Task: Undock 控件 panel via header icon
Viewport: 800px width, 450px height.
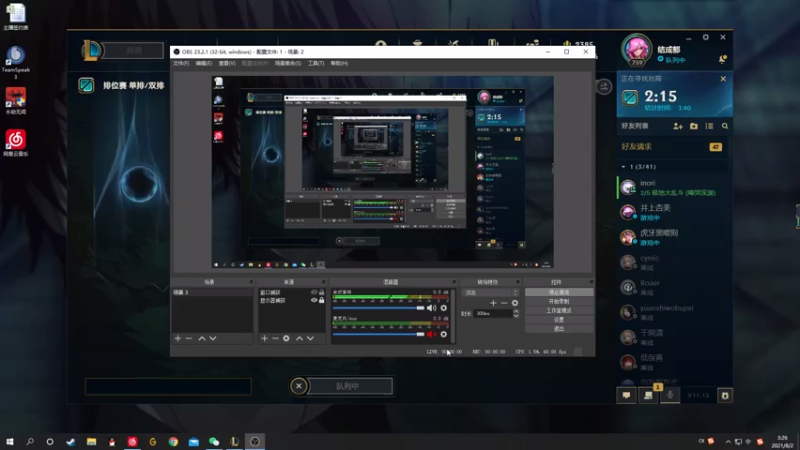Action: click(591, 282)
